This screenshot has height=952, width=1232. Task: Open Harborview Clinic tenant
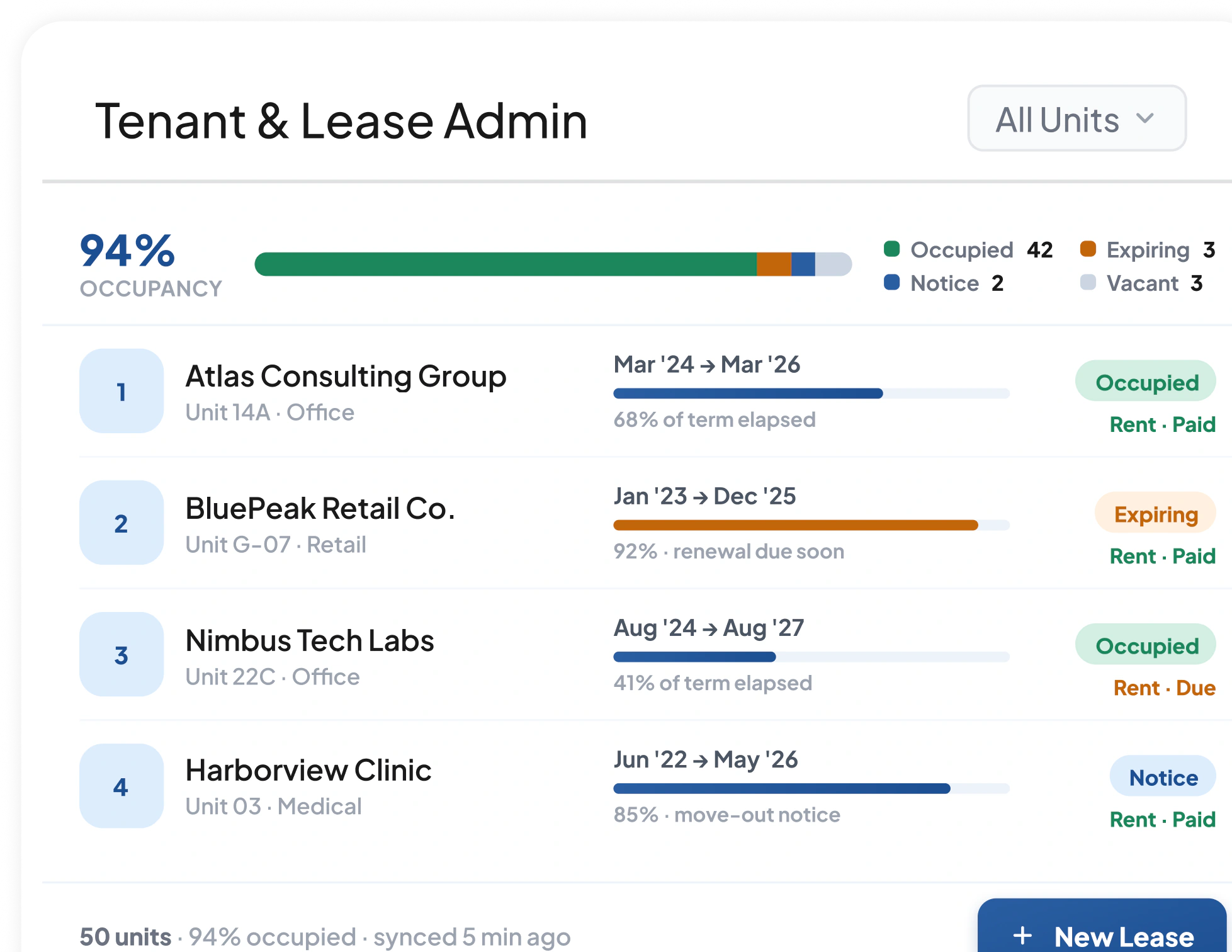pos(308,770)
